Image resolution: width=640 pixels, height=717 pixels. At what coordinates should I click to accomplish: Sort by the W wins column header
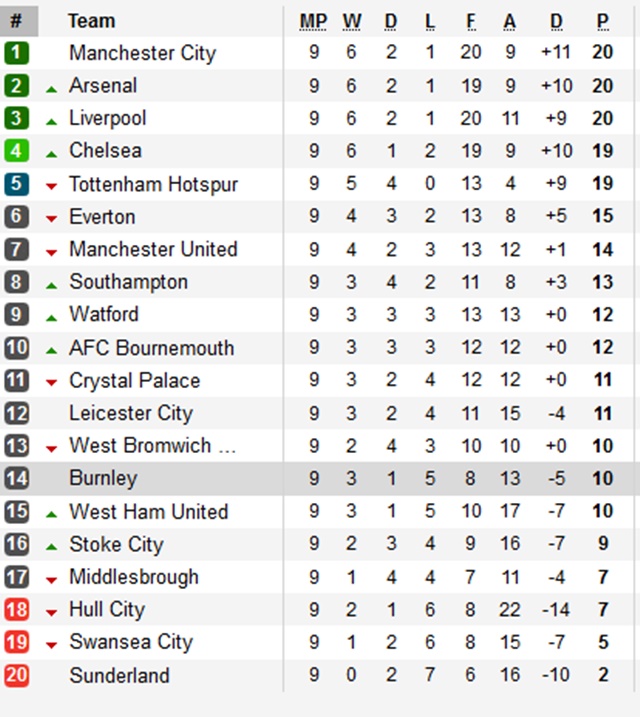click(352, 21)
